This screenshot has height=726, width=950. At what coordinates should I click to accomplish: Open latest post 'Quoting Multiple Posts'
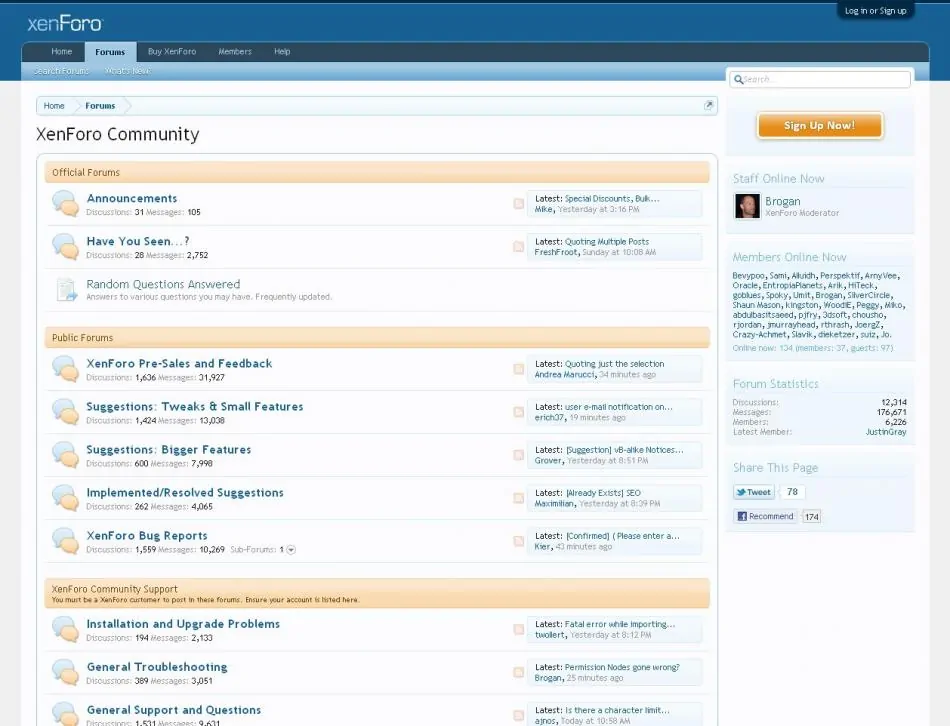click(x=607, y=242)
